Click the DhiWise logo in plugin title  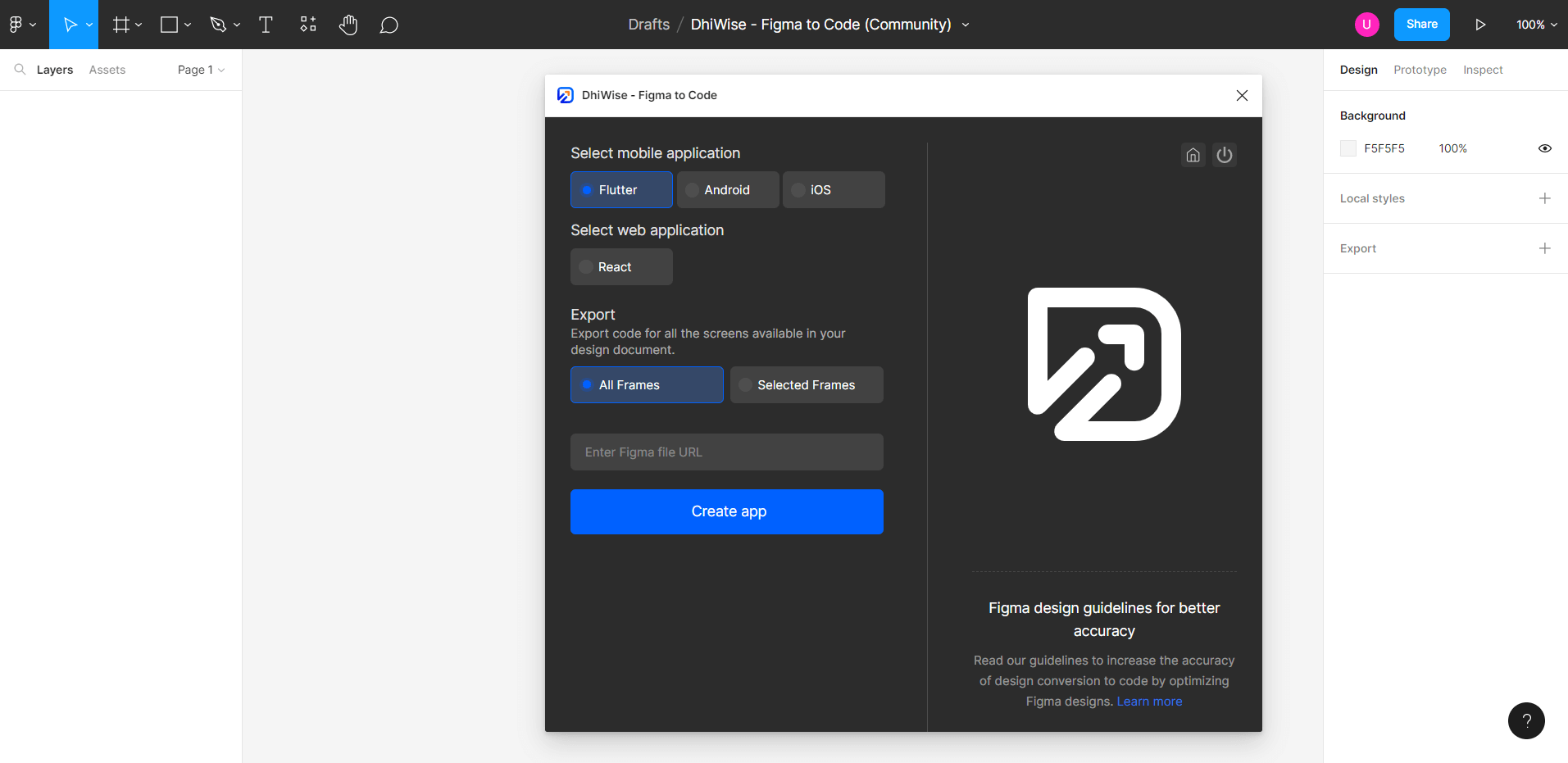click(566, 95)
